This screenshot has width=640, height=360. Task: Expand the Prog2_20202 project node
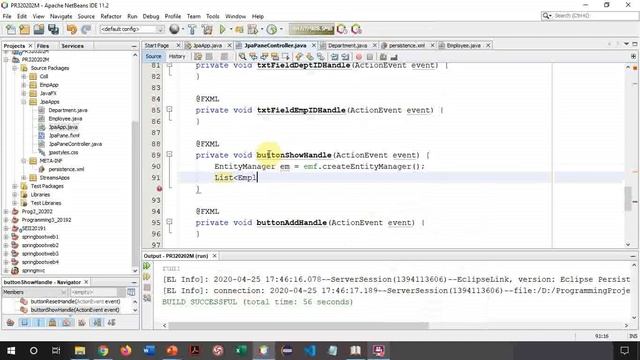point(6,211)
